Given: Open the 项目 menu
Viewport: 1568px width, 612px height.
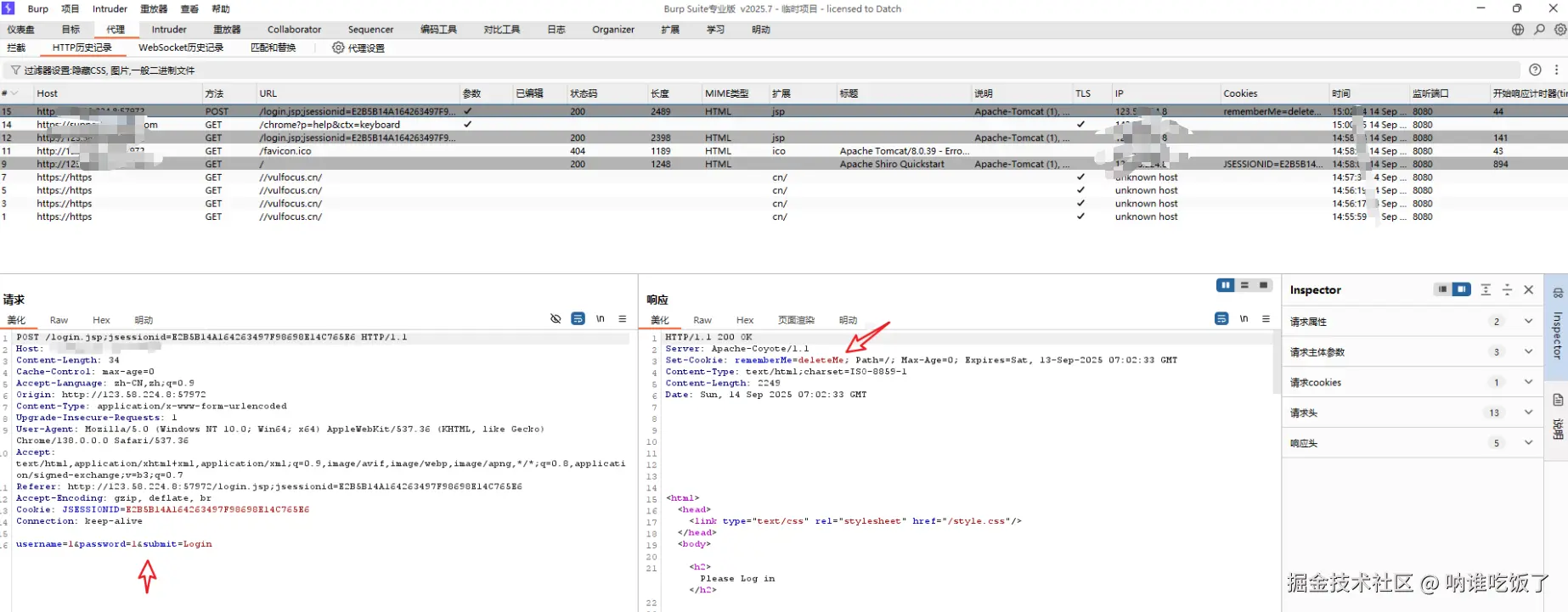Looking at the screenshot, I should [x=71, y=8].
